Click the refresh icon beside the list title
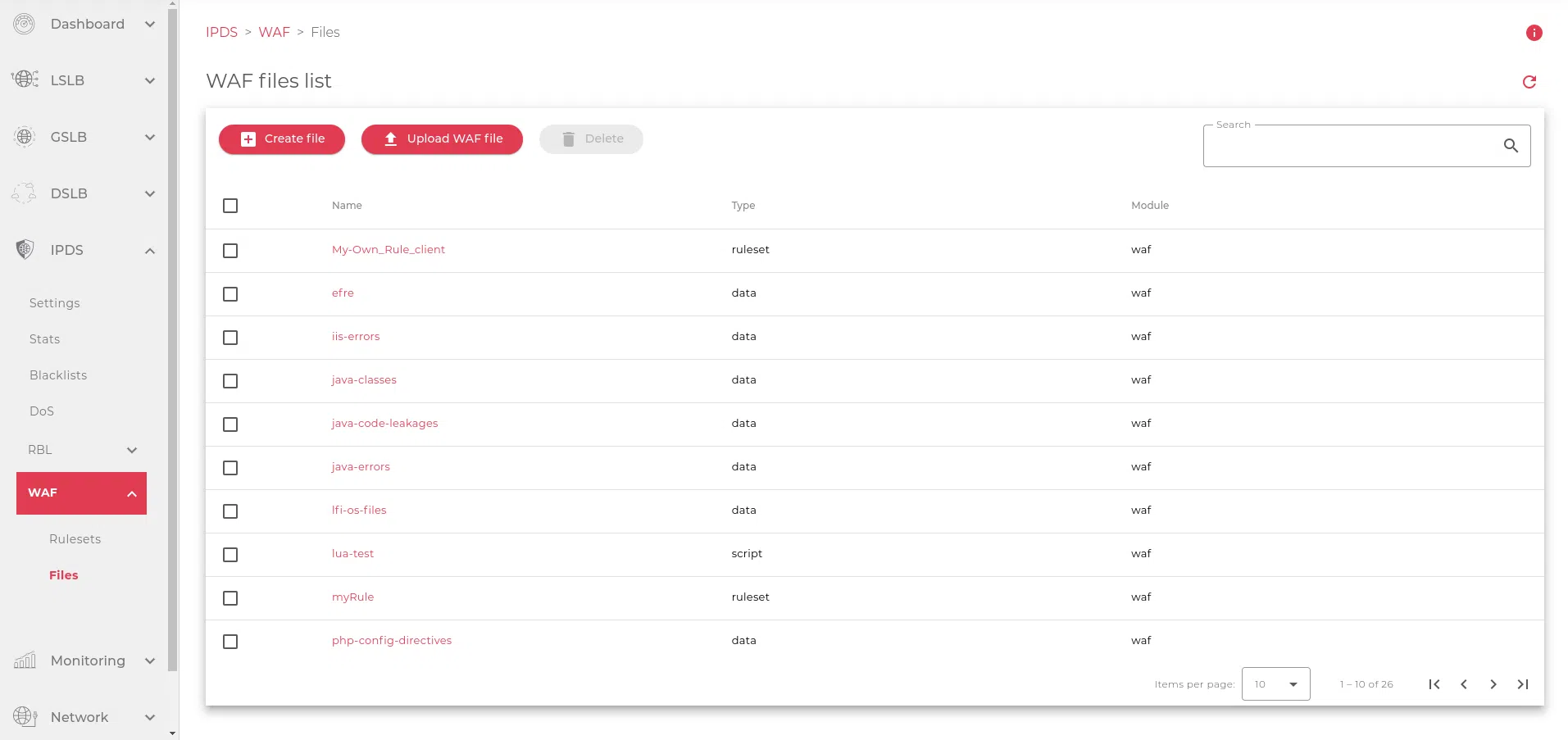1568x740 pixels. point(1529,82)
